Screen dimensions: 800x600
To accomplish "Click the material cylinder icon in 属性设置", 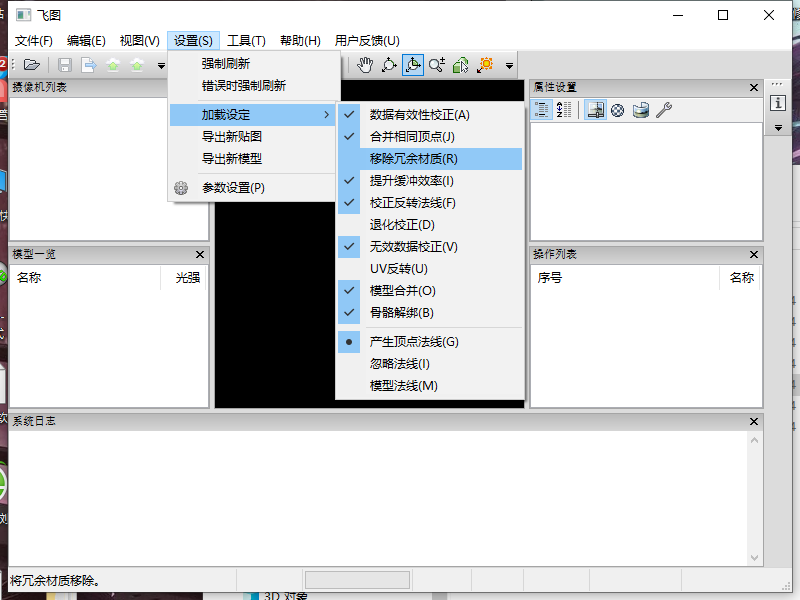I will (x=640, y=109).
